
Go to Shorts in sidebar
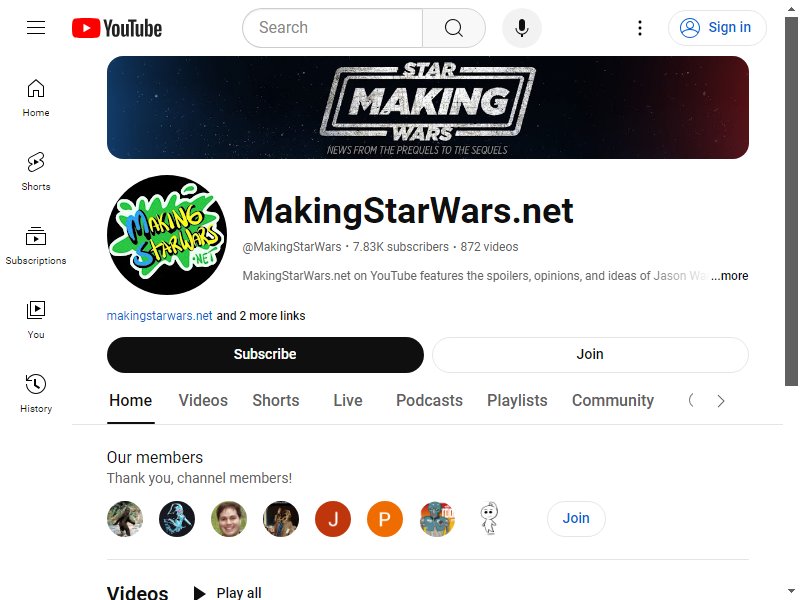36,171
